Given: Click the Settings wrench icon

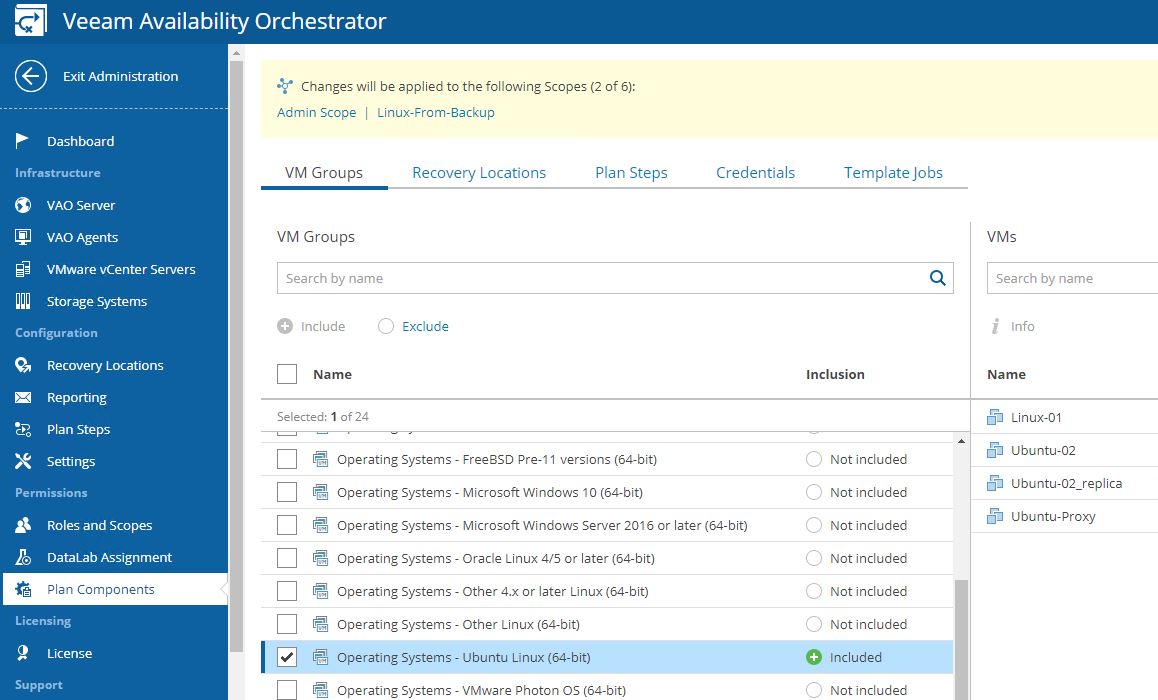Looking at the screenshot, I should coord(23,461).
